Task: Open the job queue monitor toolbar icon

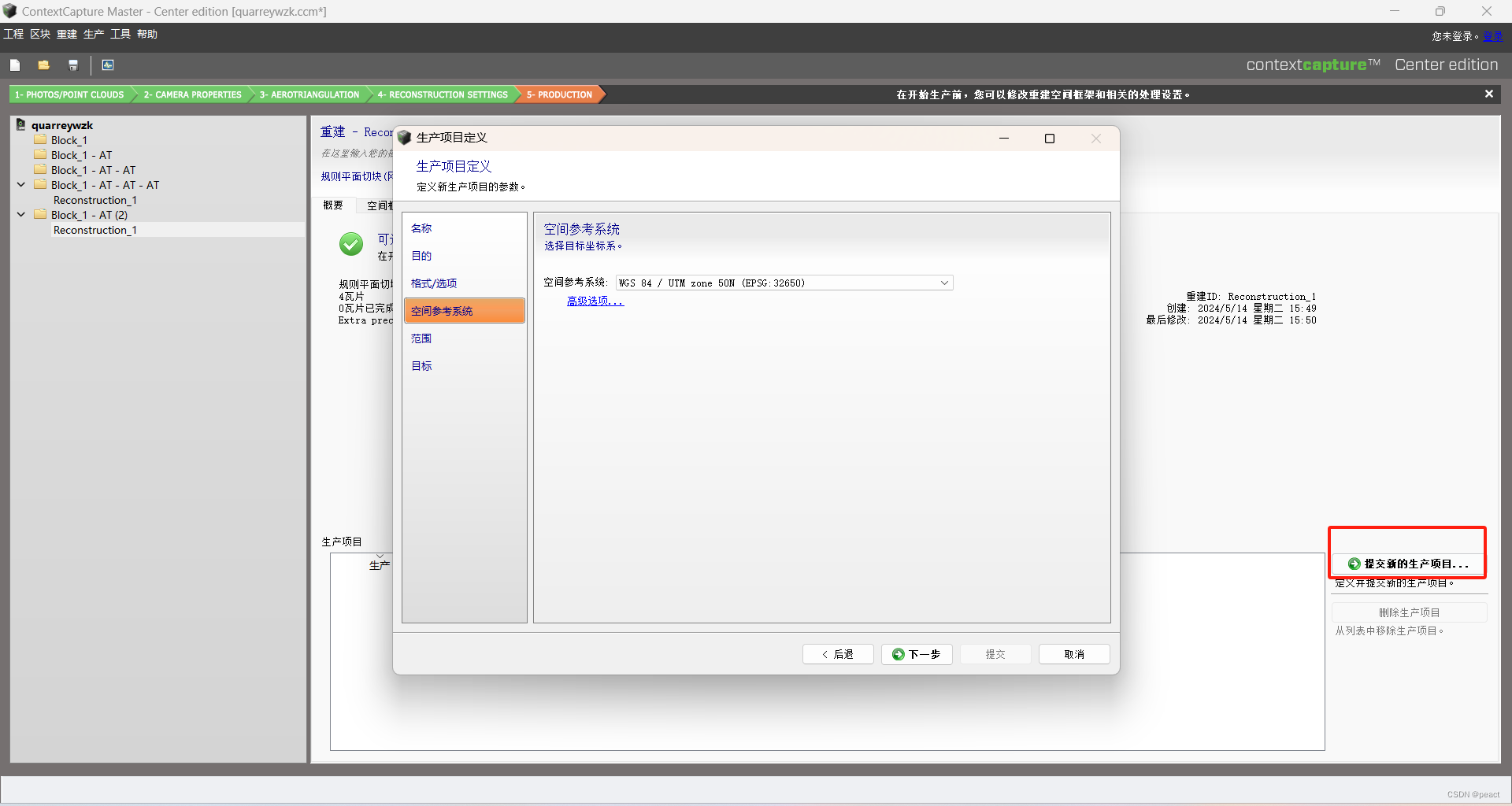Action: pos(107,65)
